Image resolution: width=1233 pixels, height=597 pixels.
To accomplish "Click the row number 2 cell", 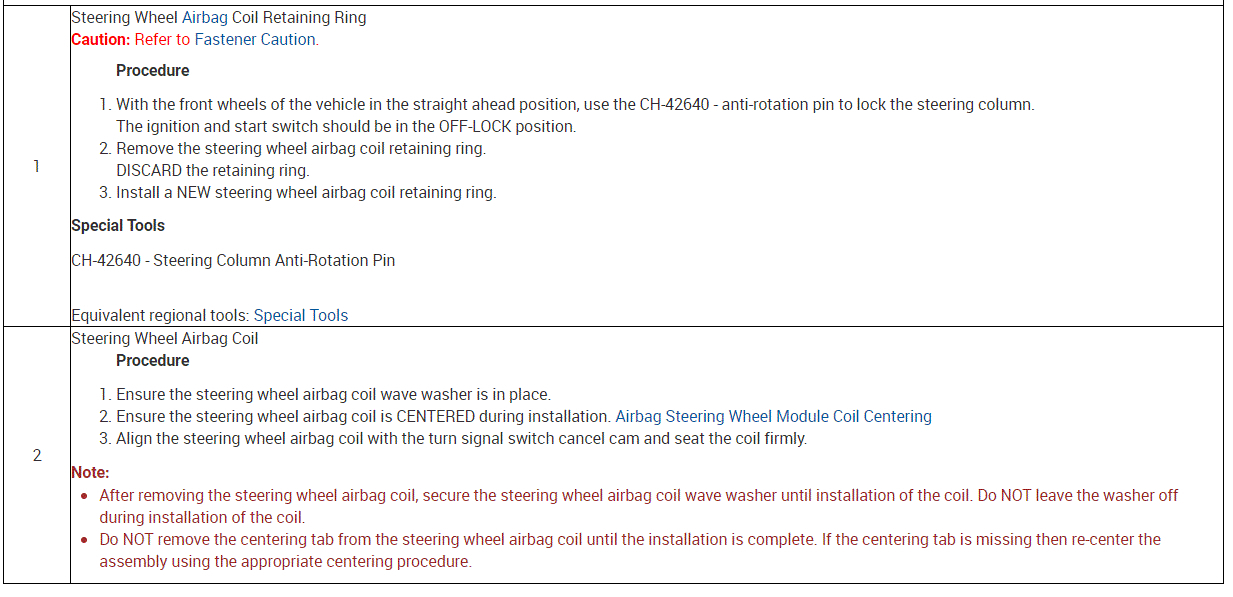I will [x=37, y=455].
